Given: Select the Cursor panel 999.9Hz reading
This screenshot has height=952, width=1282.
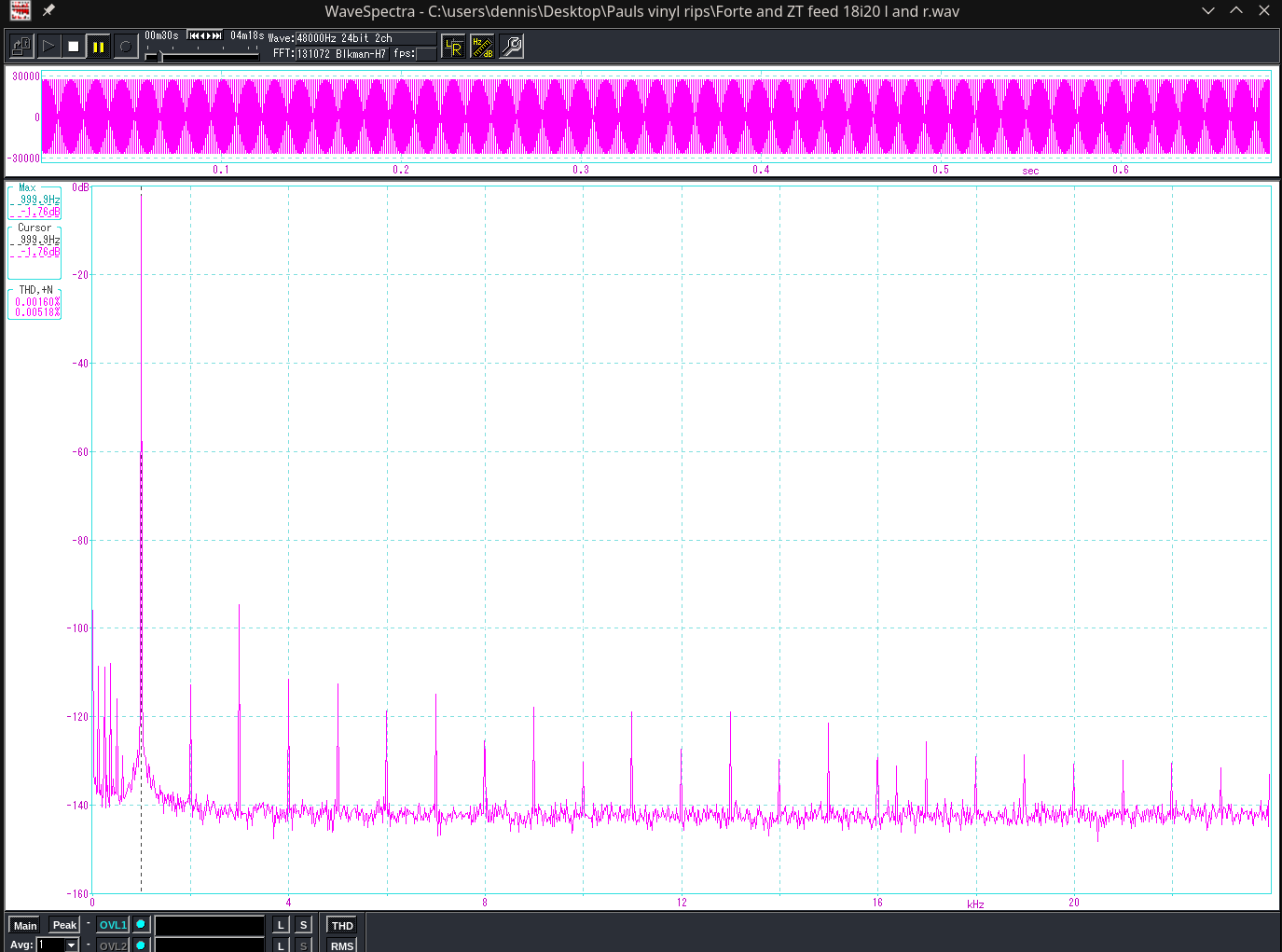Looking at the screenshot, I should click(x=39, y=240).
